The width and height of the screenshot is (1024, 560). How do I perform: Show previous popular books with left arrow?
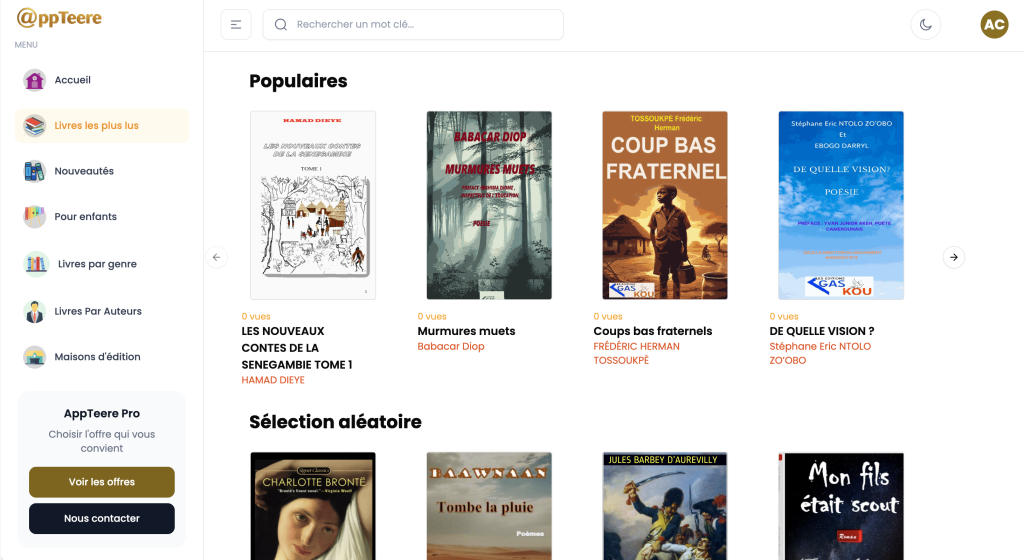click(217, 257)
